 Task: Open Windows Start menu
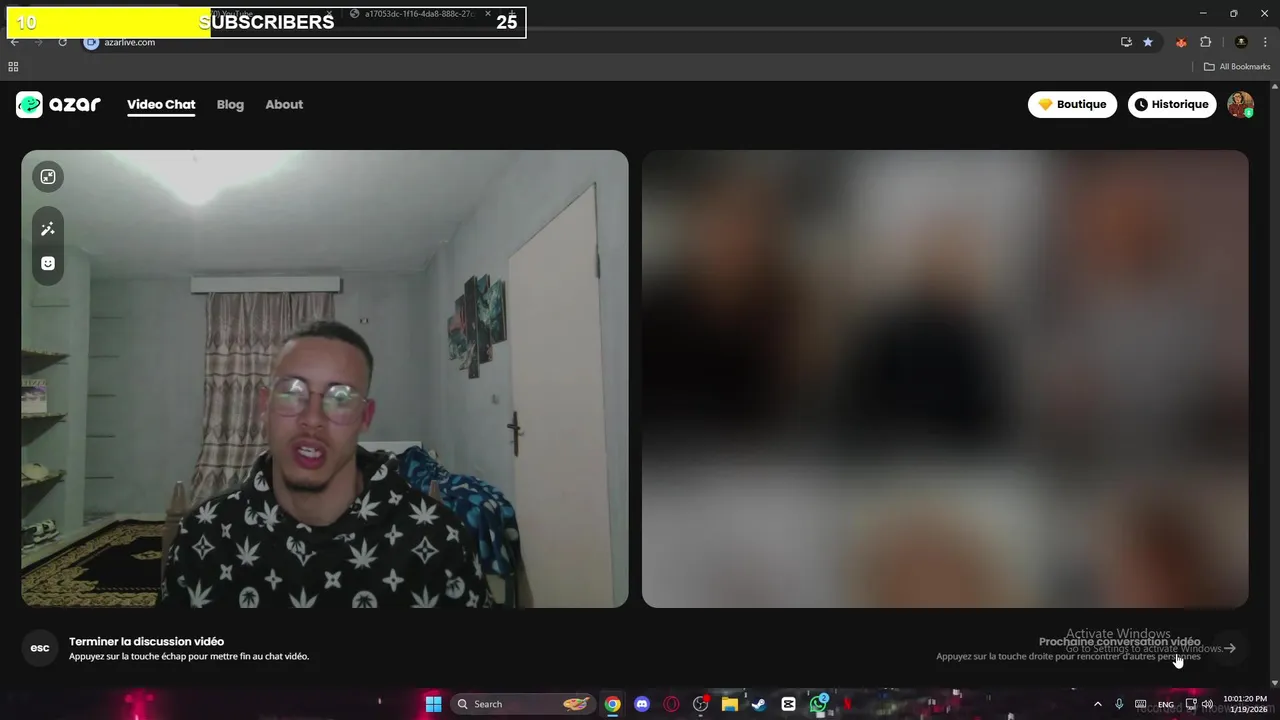coord(433,704)
